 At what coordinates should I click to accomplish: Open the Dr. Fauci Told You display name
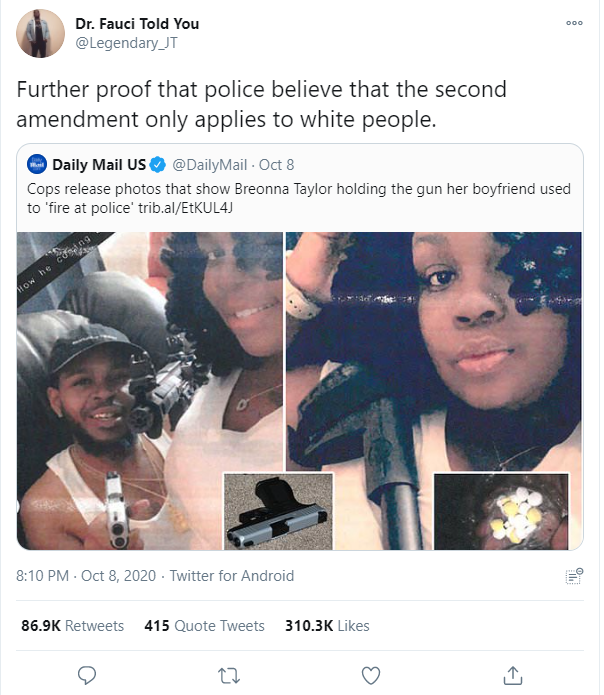(x=137, y=23)
